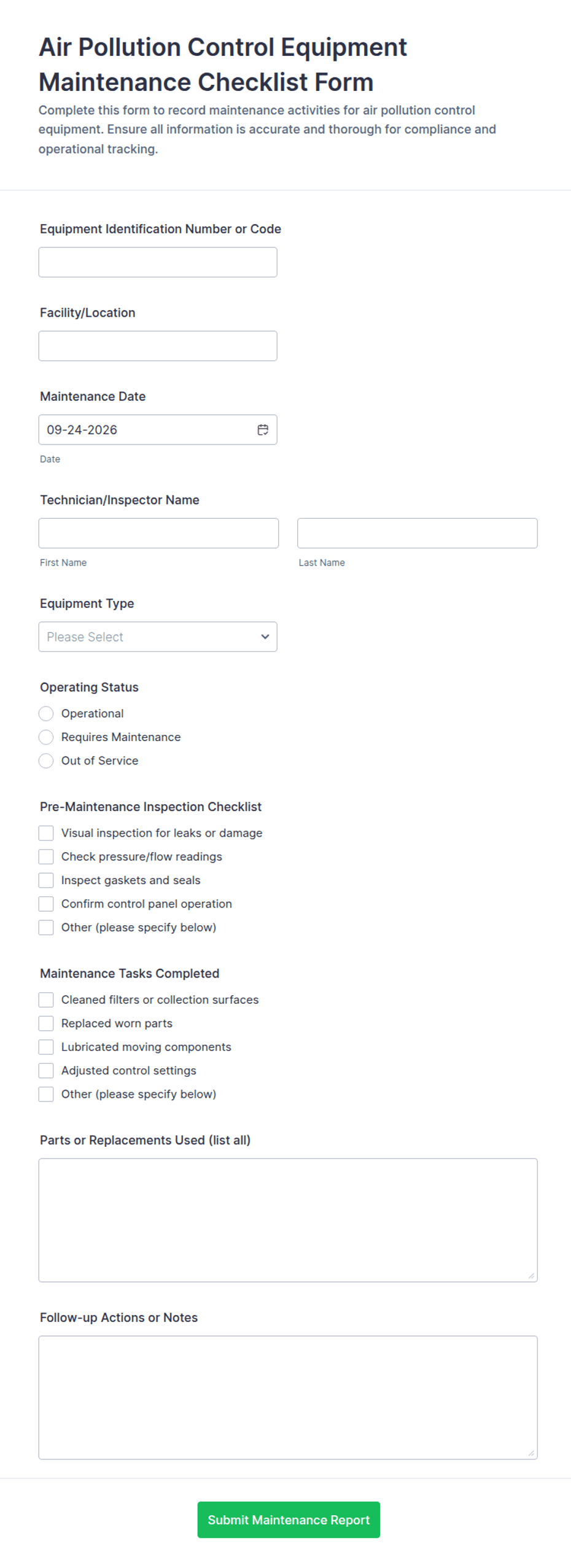
Task: Mark Lubricated moving components as done
Action: (46, 1047)
